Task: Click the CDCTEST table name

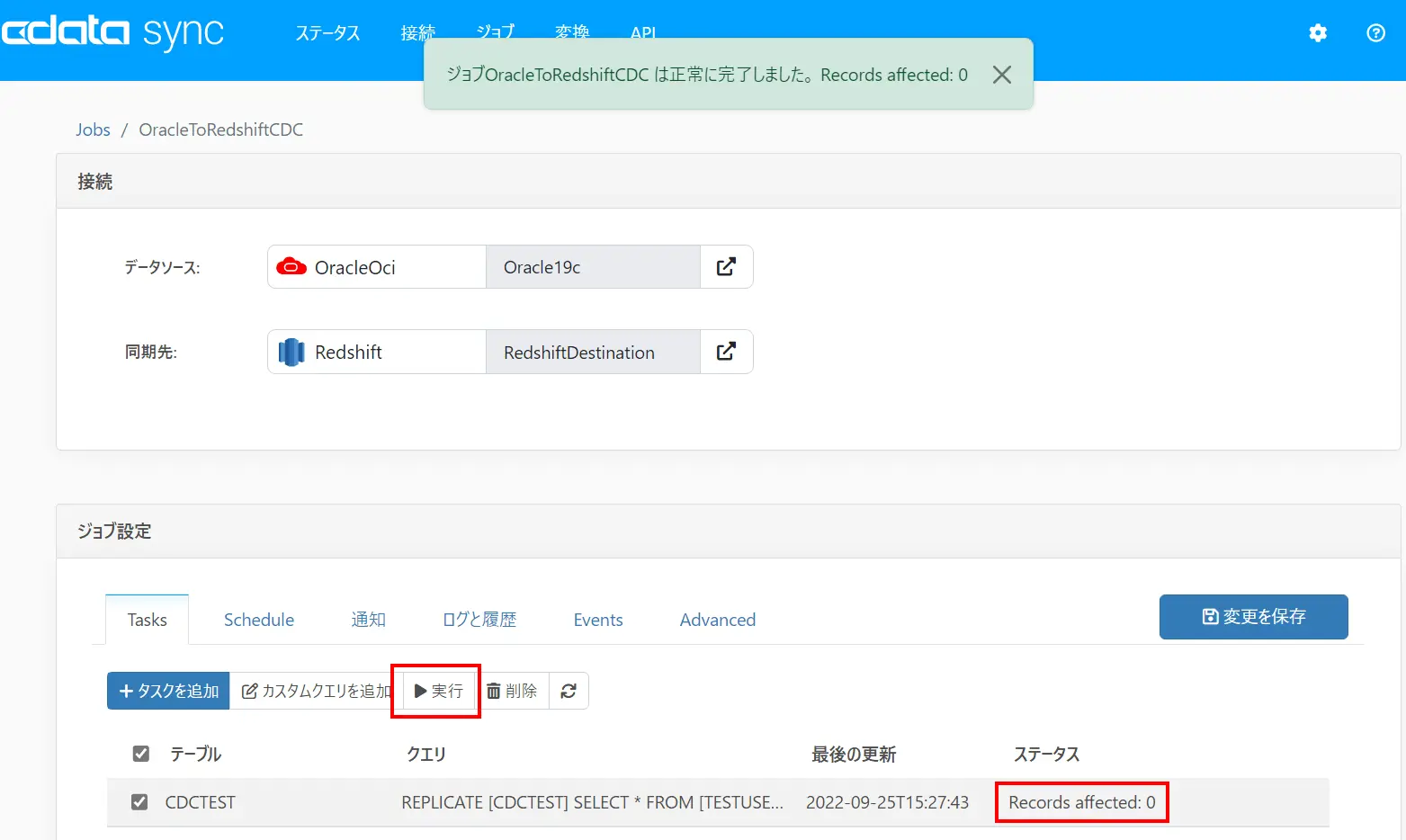Action: (x=201, y=802)
